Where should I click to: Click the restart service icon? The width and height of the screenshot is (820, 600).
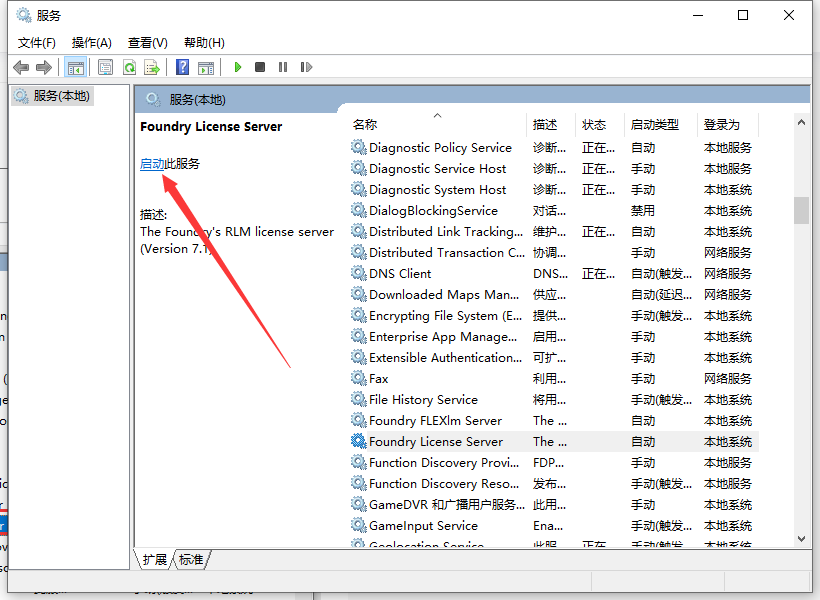pos(306,67)
